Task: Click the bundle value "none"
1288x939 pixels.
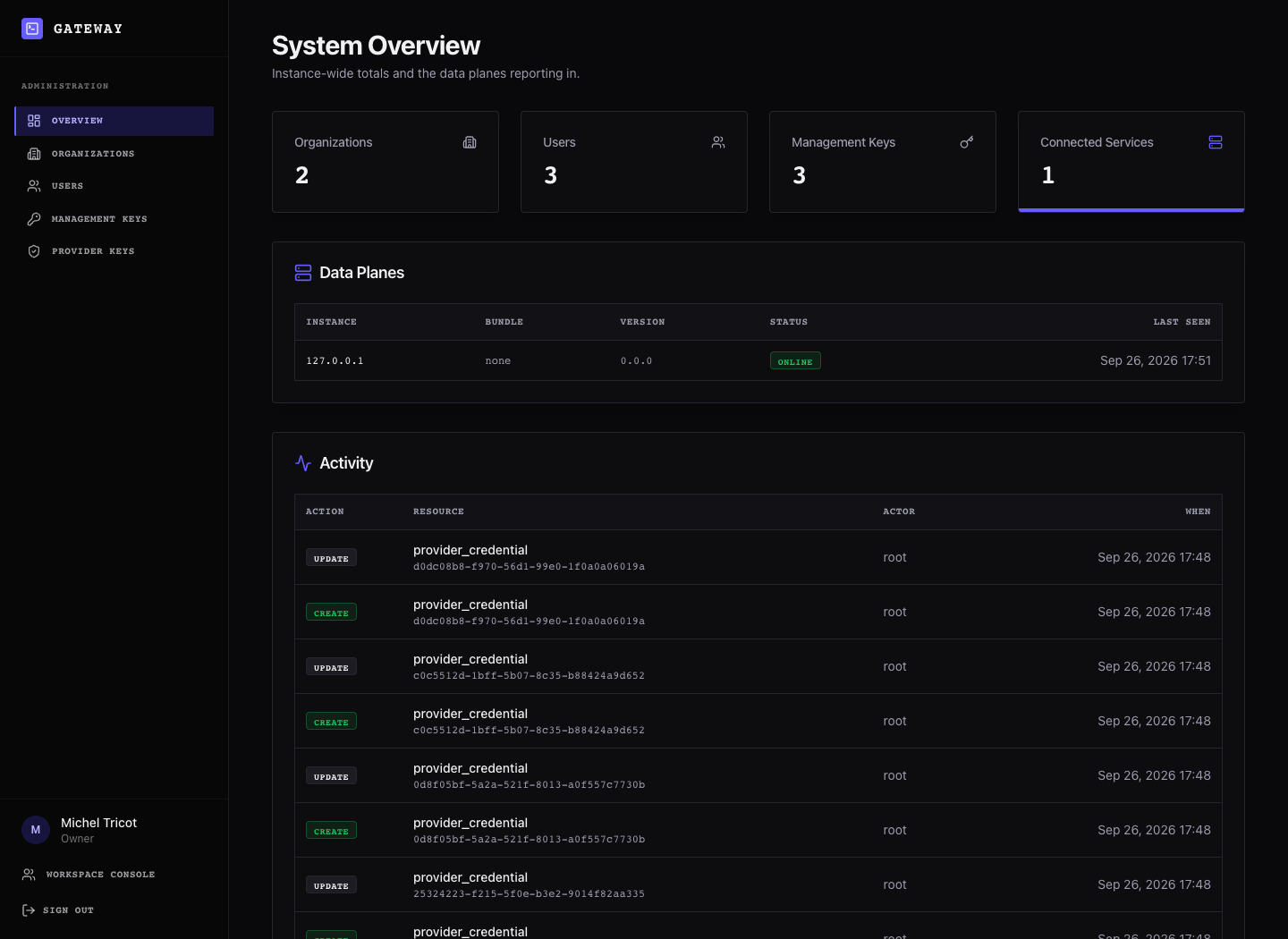Action: point(498,361)
